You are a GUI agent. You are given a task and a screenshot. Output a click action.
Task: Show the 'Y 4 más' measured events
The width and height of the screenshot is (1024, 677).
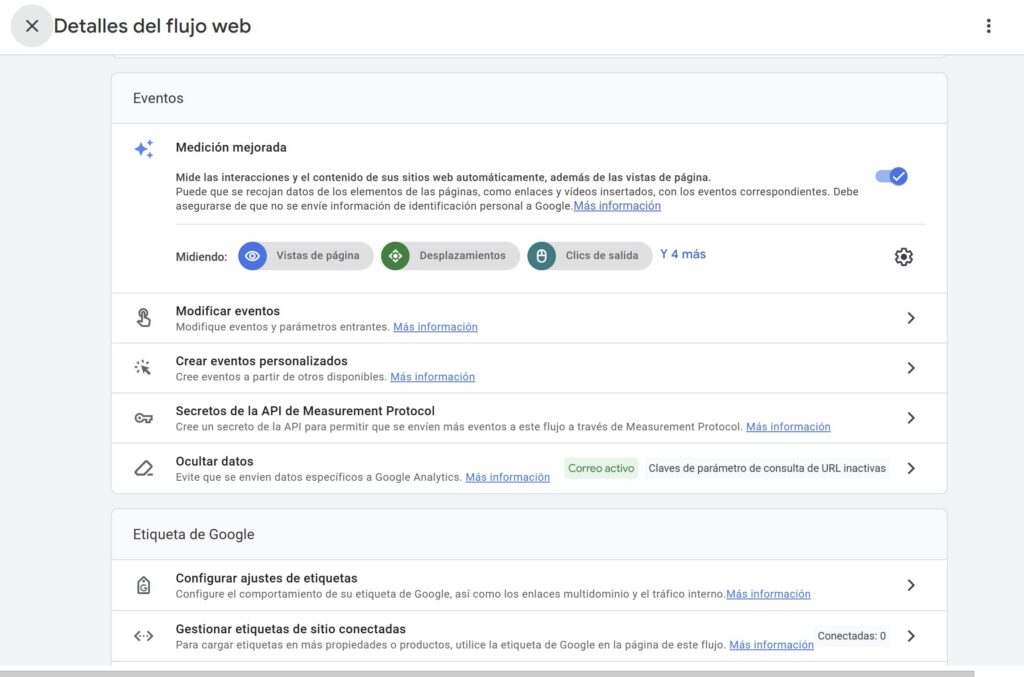tap(683, 255)
